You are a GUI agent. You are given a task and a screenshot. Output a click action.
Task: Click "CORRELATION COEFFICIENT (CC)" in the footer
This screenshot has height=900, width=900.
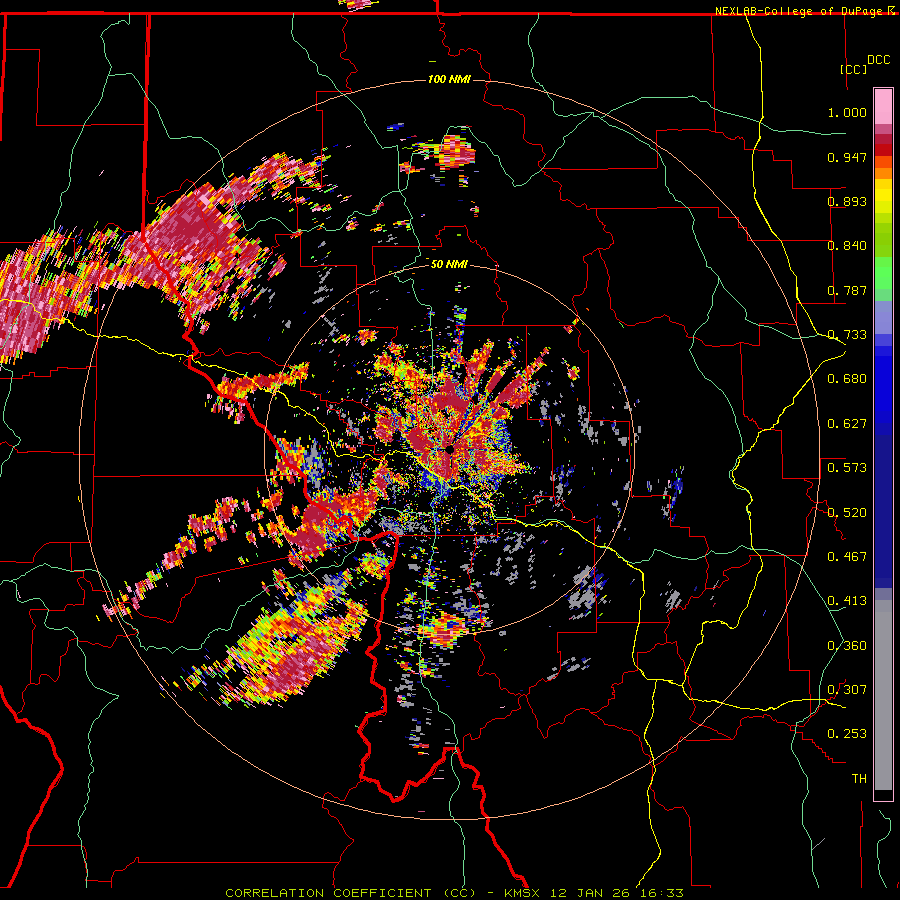[350, 893]
